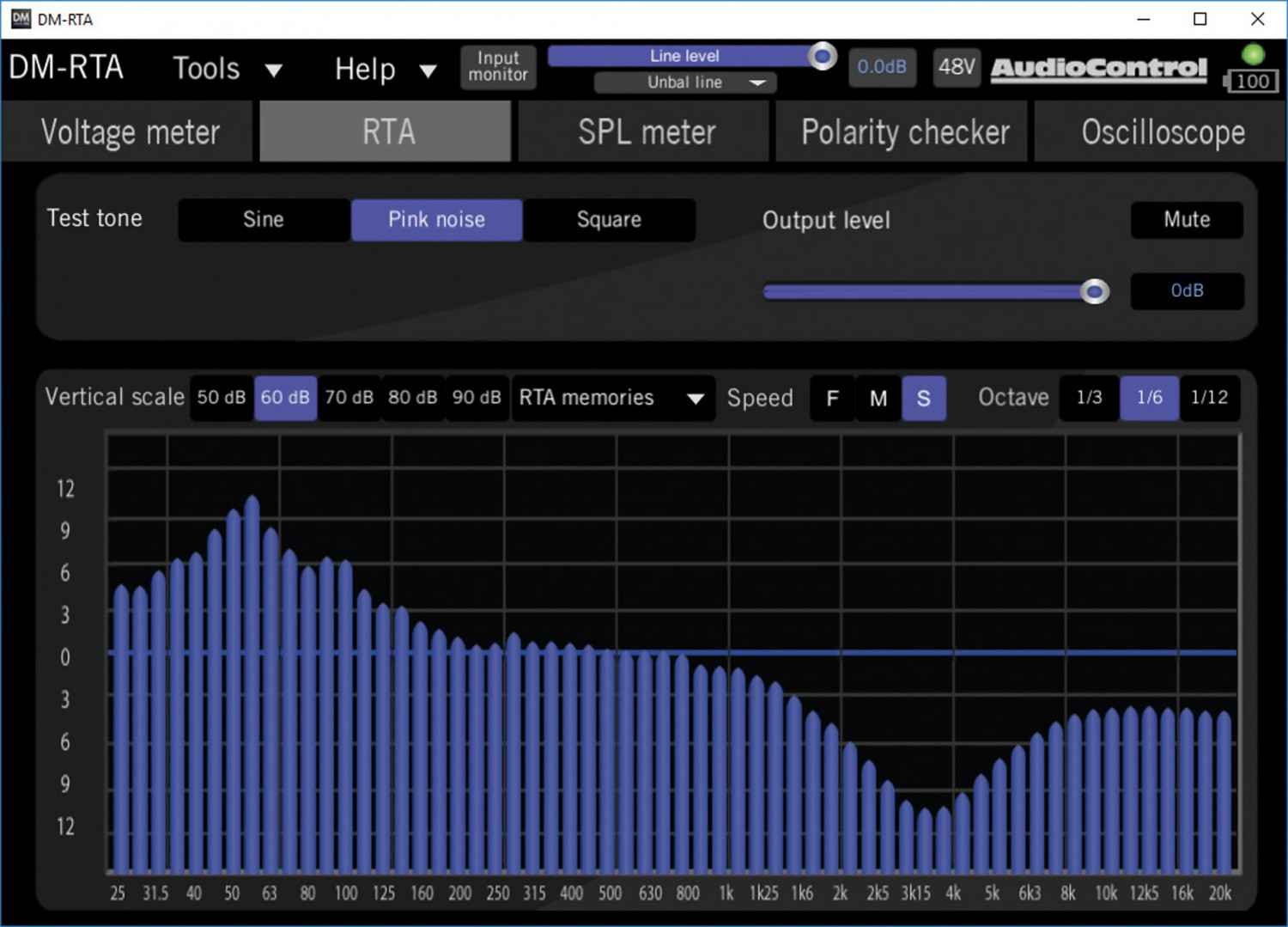Click the Test tone label
Image resolution: width=1288 pixels, height=927 pixels.
point(94,218)
